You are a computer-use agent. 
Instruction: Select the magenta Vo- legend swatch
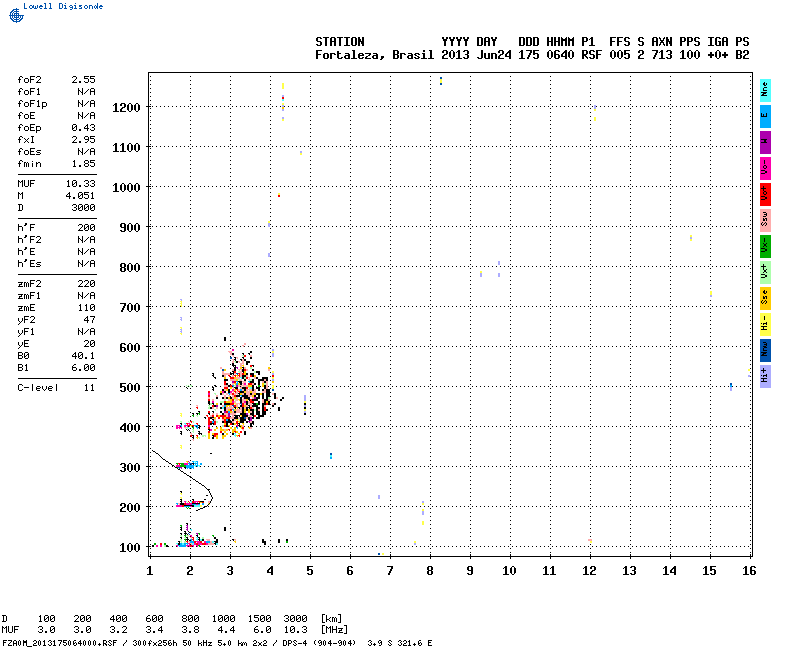click(765, 169)
